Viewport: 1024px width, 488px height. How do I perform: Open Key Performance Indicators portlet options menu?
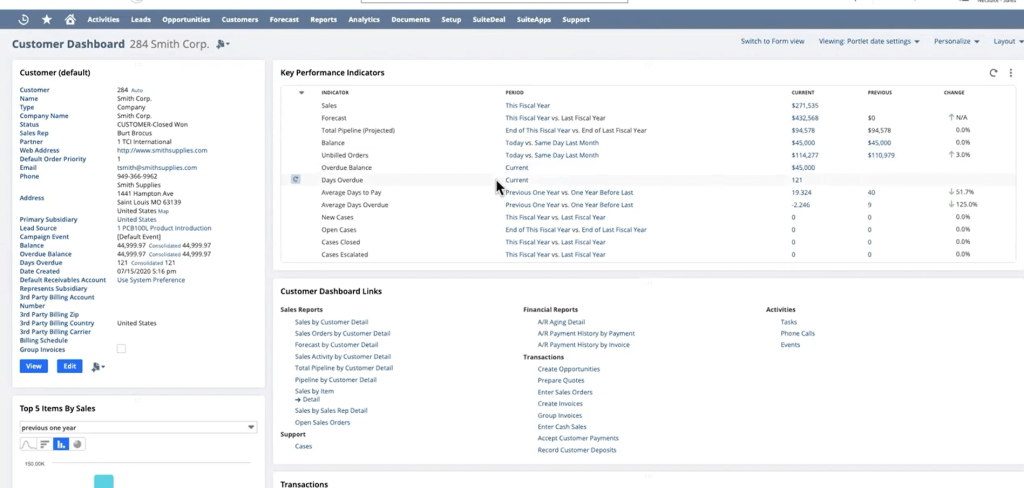click(x=1010, y=73)
